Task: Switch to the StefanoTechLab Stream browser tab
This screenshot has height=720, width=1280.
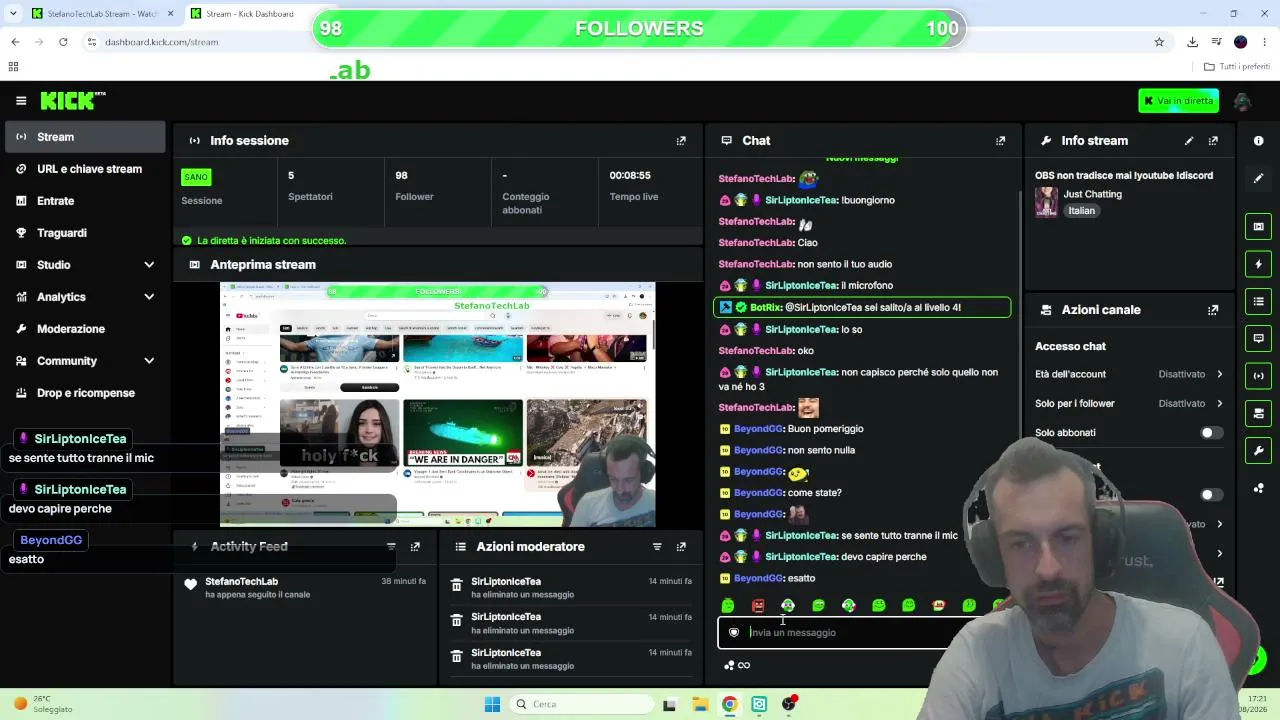Action: tap(102, 14)
